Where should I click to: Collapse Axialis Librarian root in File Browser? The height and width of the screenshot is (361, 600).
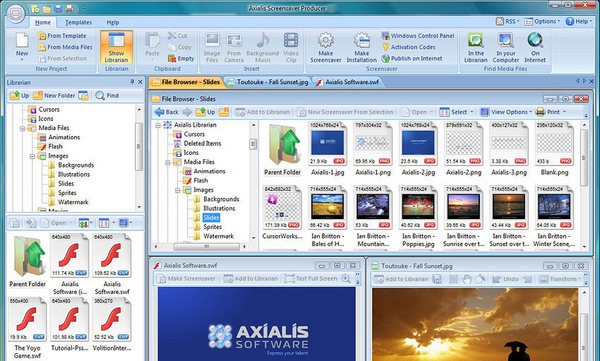(158, 125)
